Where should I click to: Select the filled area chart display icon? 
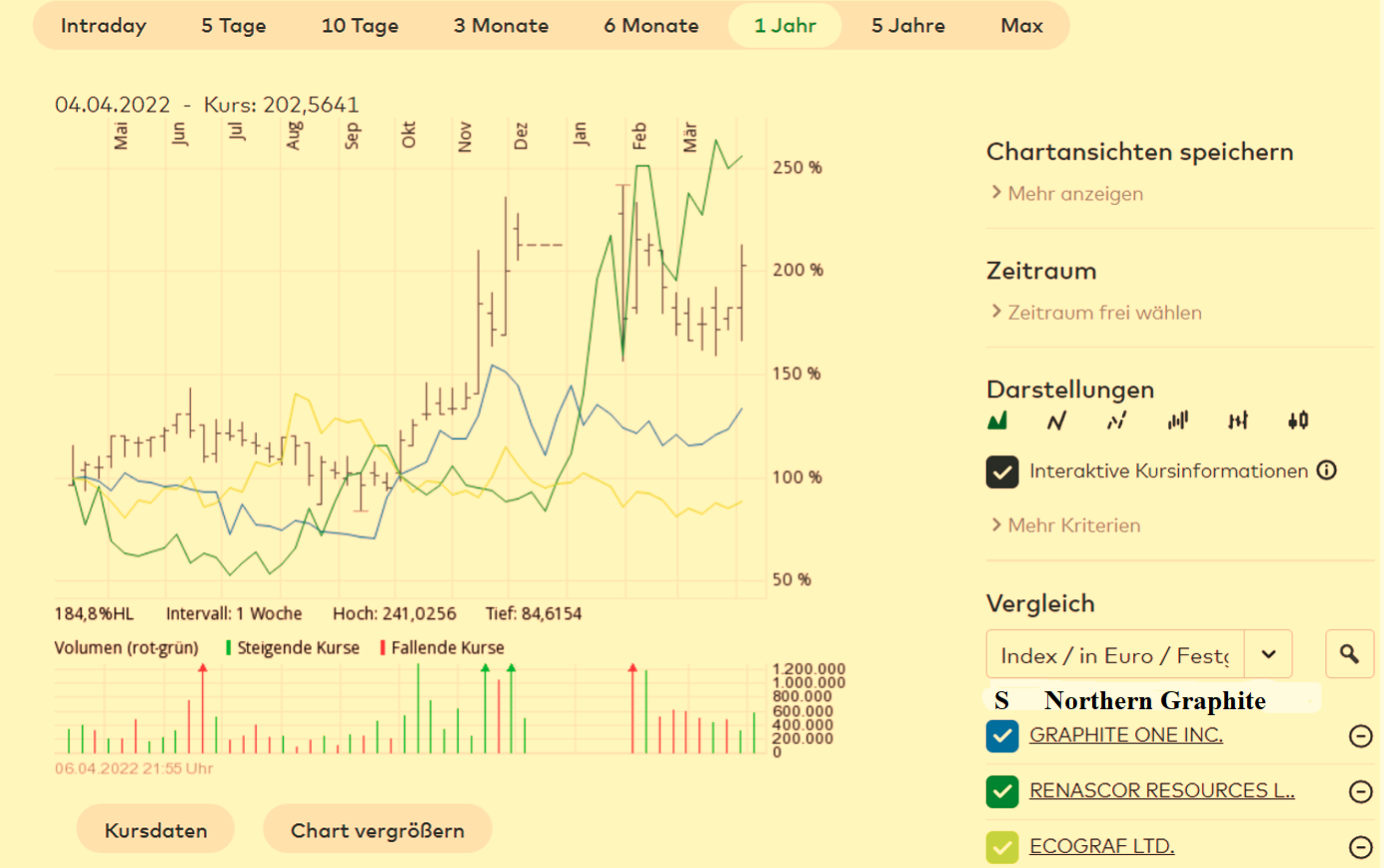(997, 421)
